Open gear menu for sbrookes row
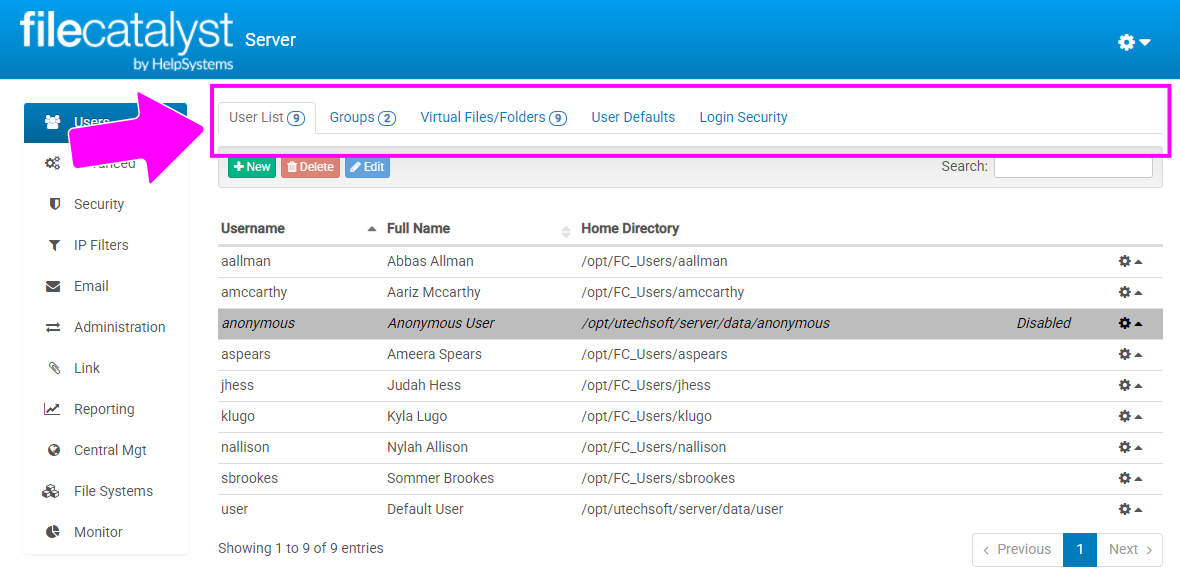Viewport: 1180px width, 584px height. pos(1130,478)
